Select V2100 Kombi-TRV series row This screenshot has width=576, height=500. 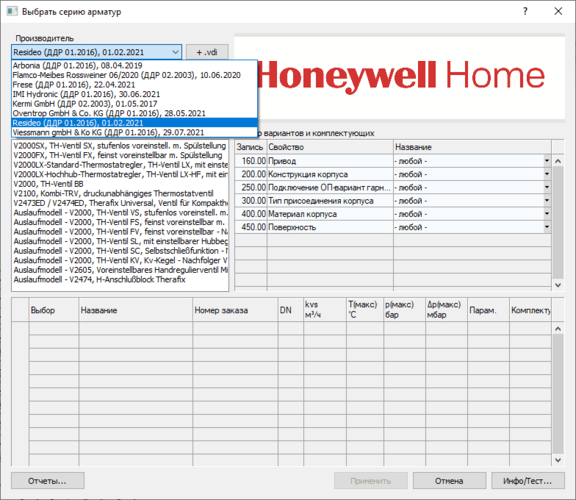[x=120, y=193]
